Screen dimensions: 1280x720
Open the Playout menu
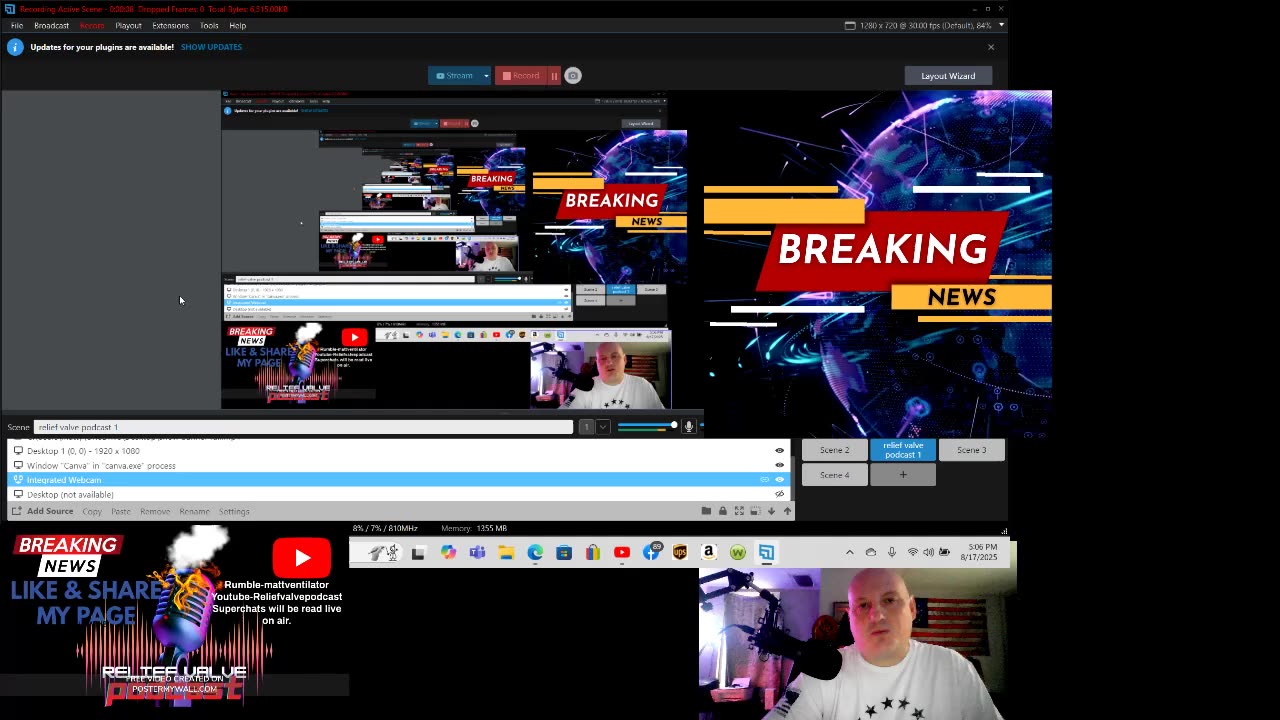(x=128, y=25)
